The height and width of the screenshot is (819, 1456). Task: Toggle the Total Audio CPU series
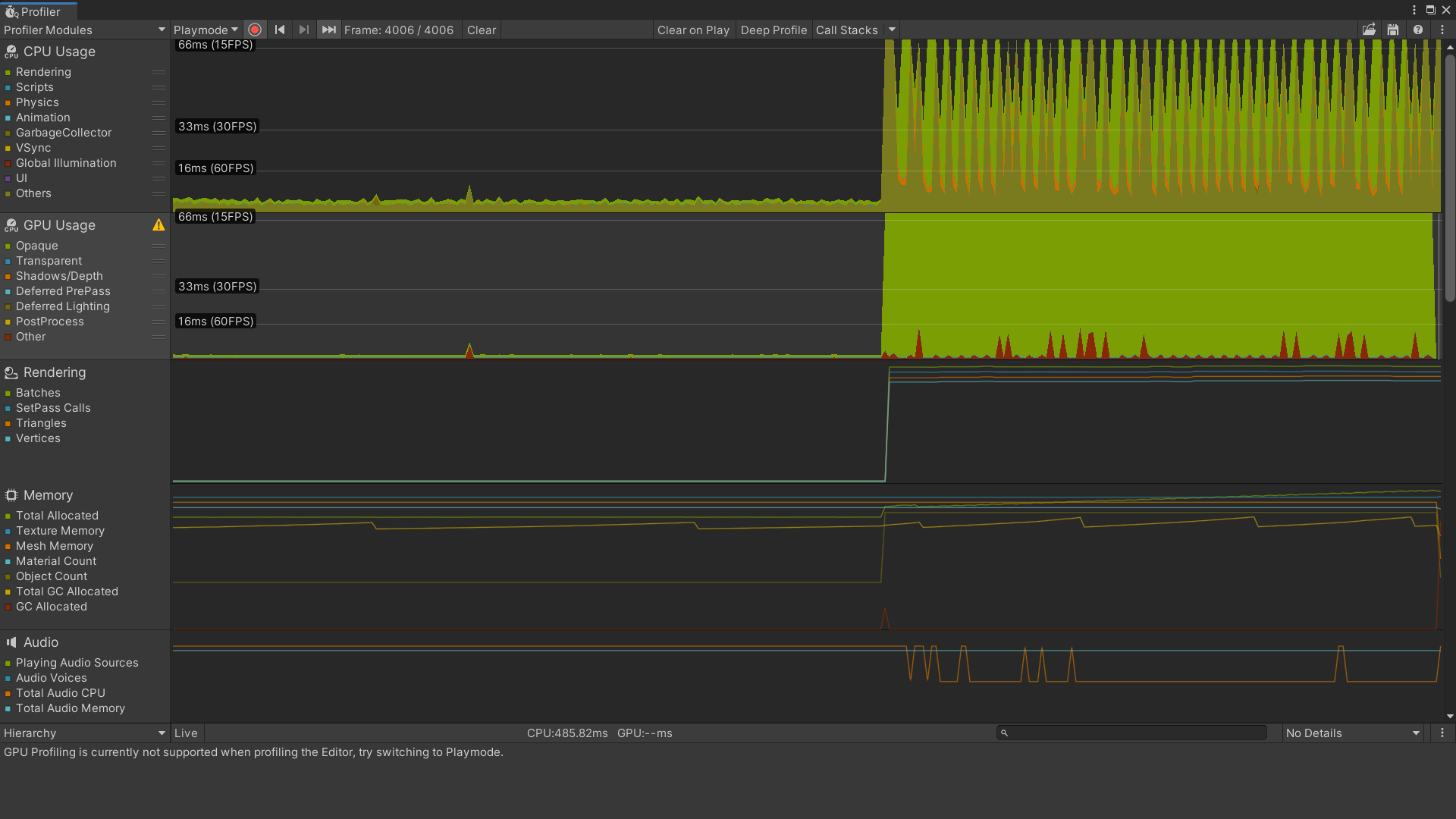tap(60, 693)
